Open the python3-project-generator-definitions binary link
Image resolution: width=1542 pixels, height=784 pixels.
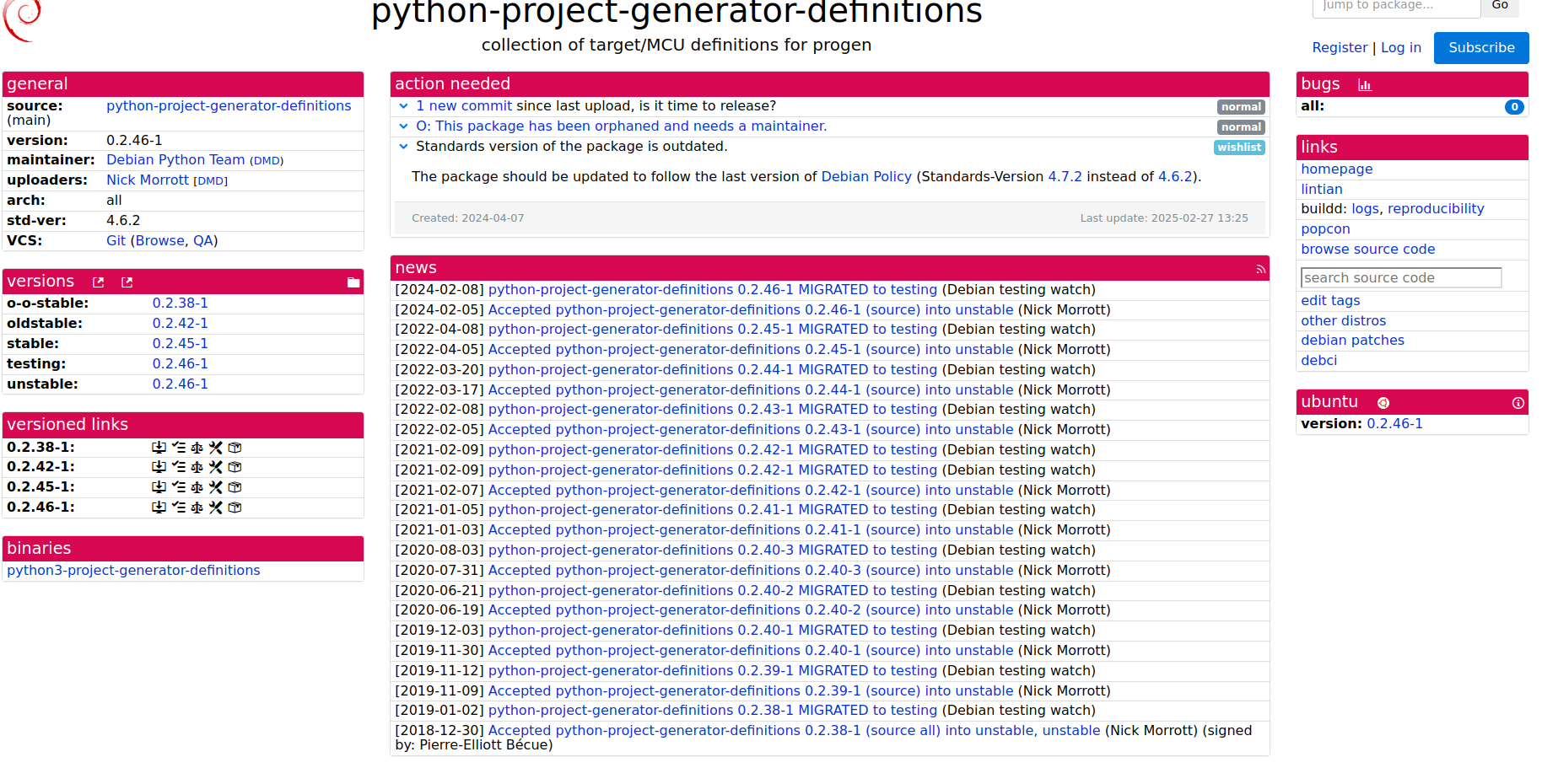point(133,571)
